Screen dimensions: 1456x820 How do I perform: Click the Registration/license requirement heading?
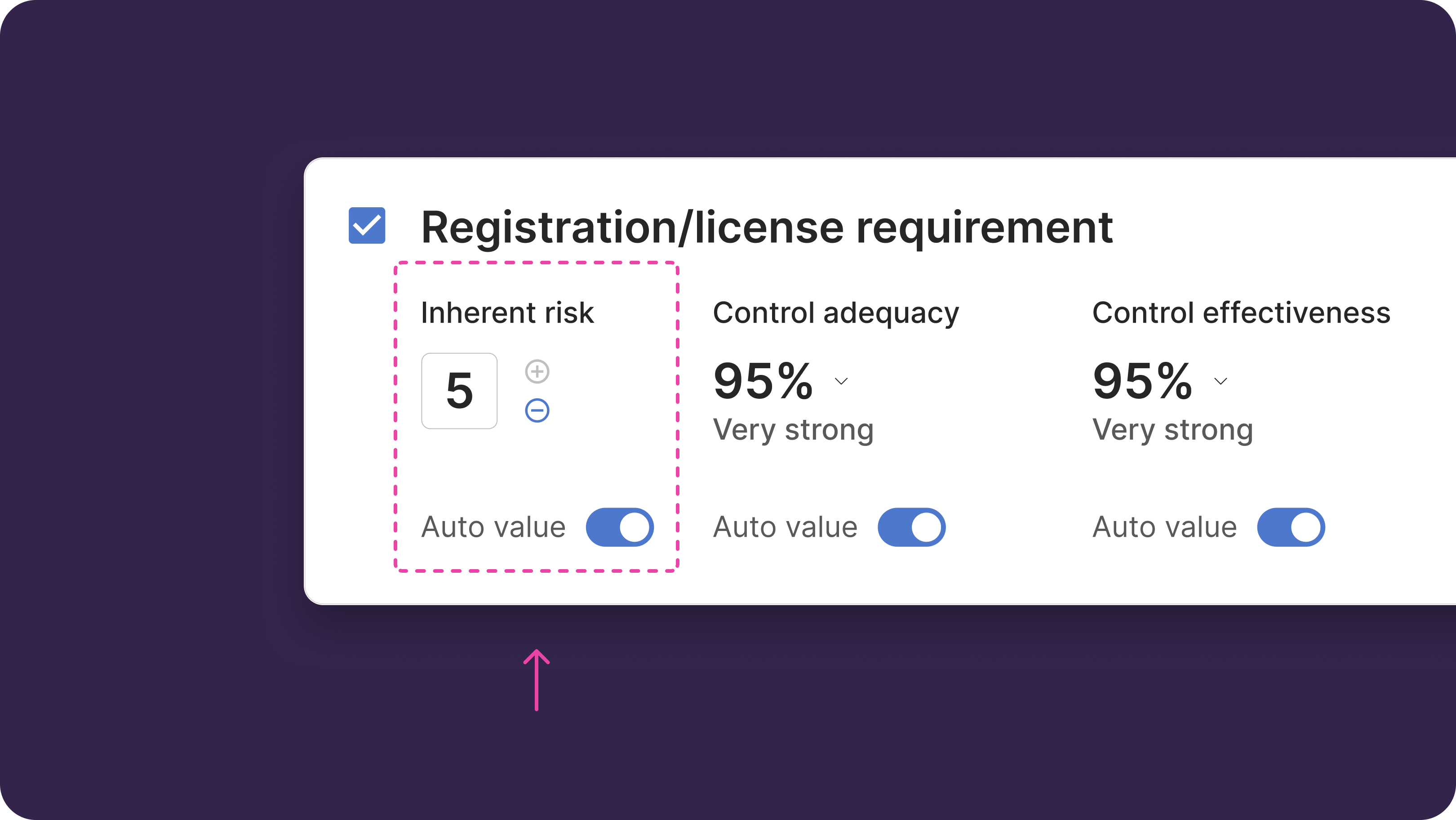(x=767, y=227)
